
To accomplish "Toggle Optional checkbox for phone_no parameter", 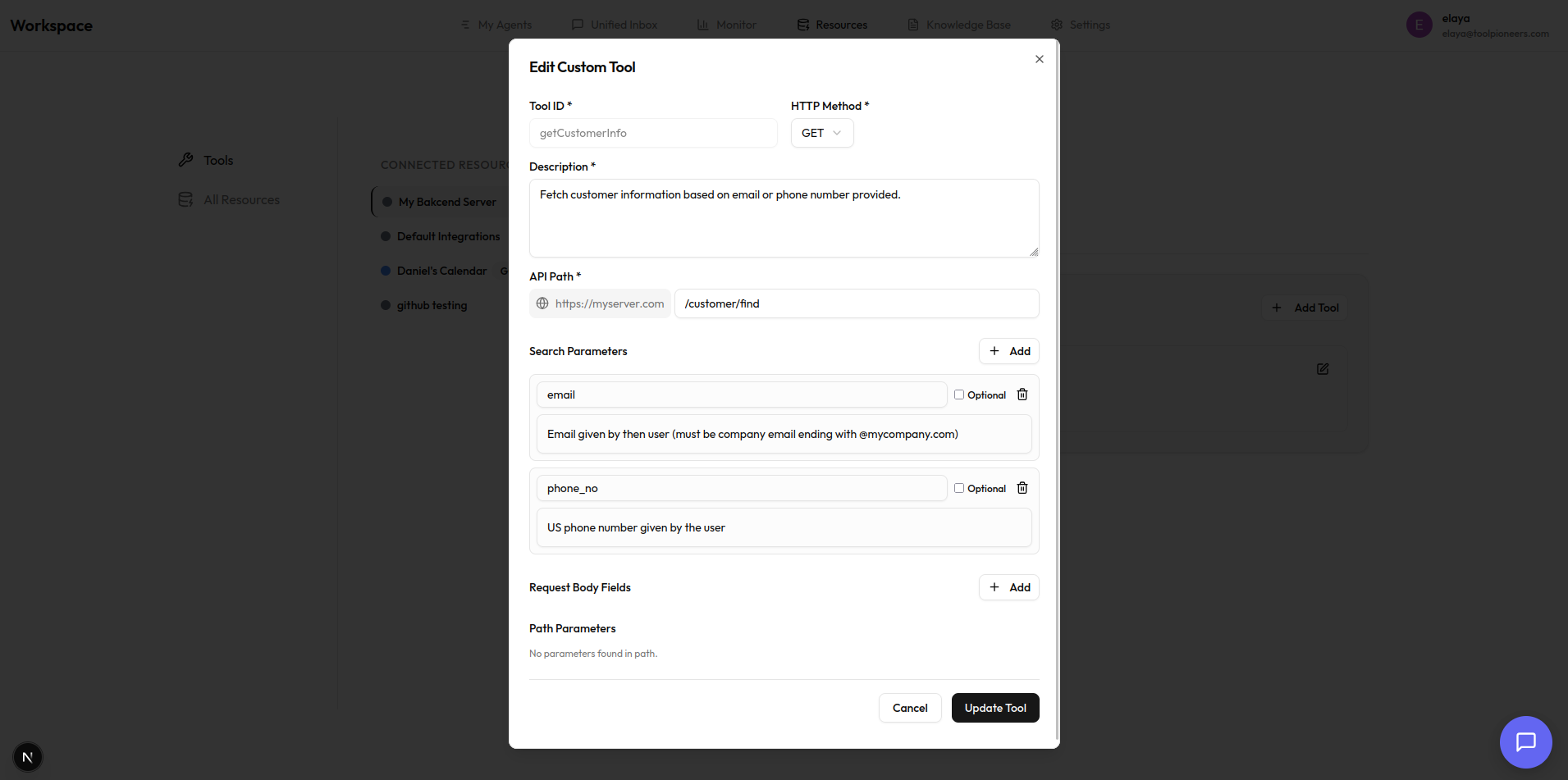I will click(959, 488).
